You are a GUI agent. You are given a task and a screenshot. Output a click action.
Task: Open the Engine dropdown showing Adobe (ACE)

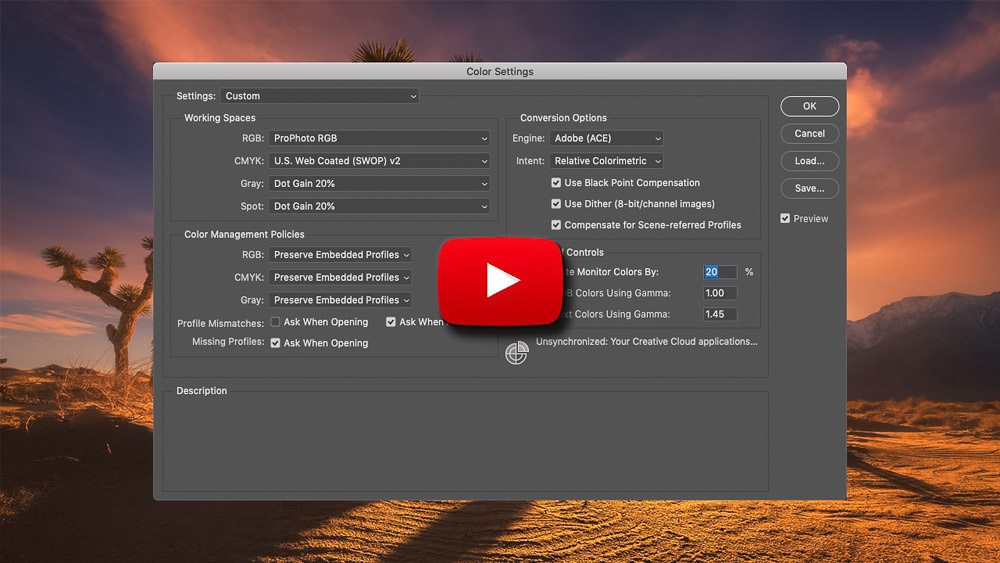point(607,138)
